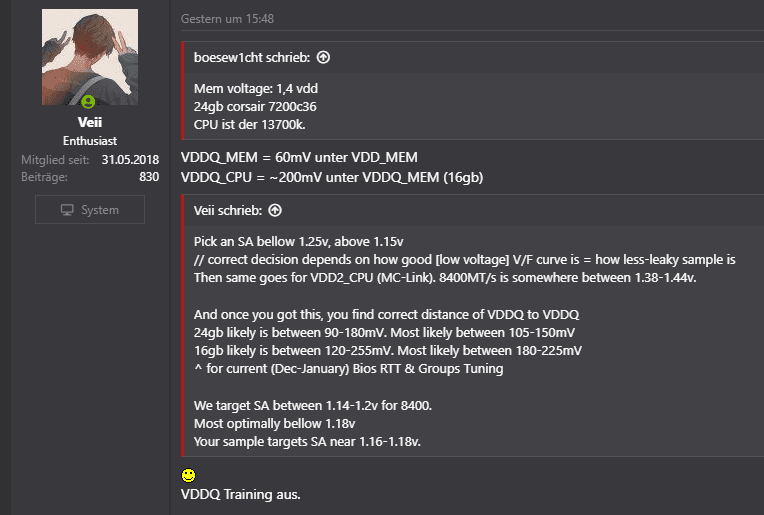
Task: Click the monitor icon in the System button
Action: pos(68,210)
